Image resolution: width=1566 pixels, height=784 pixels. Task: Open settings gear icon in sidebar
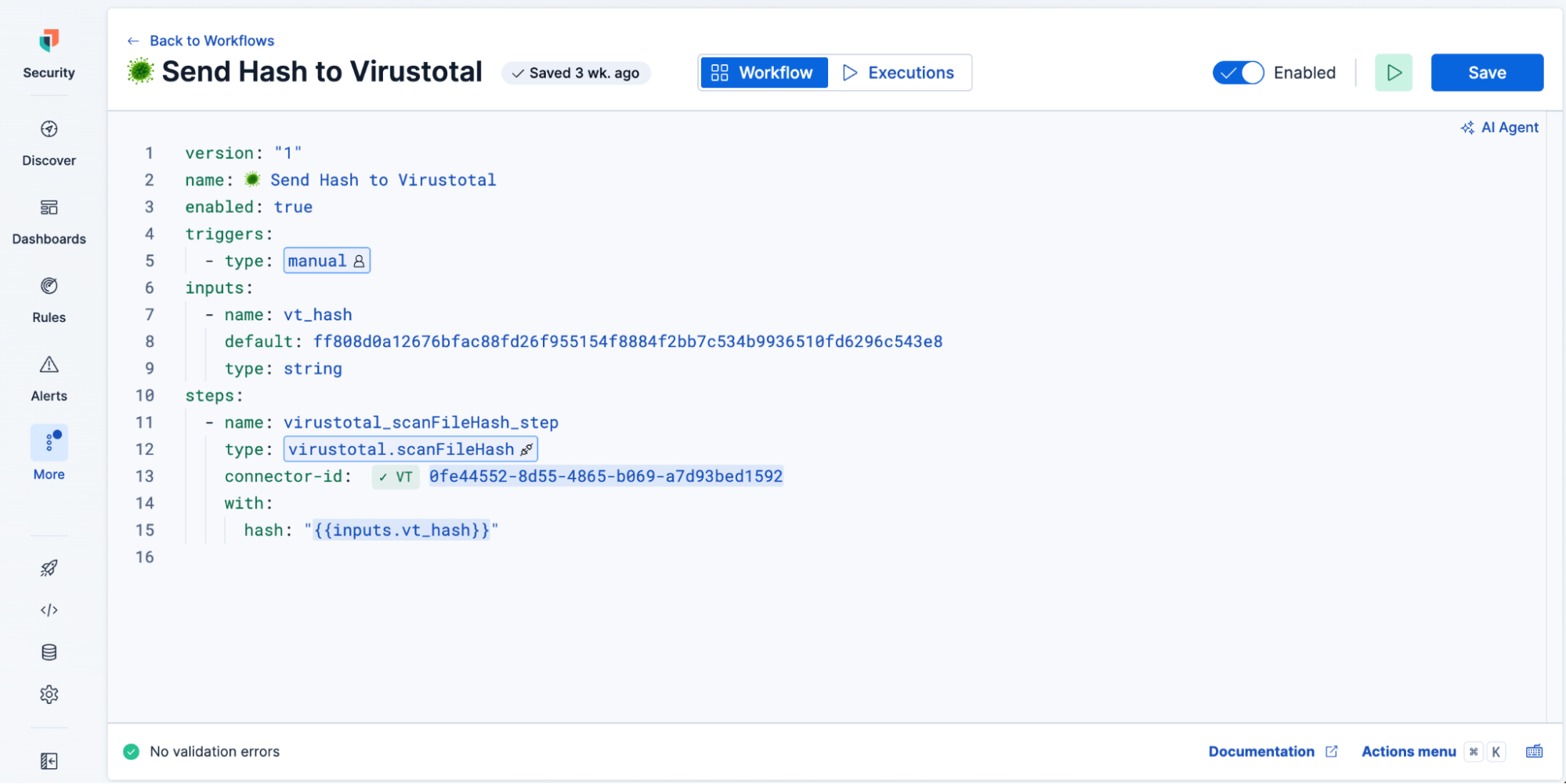49,695
